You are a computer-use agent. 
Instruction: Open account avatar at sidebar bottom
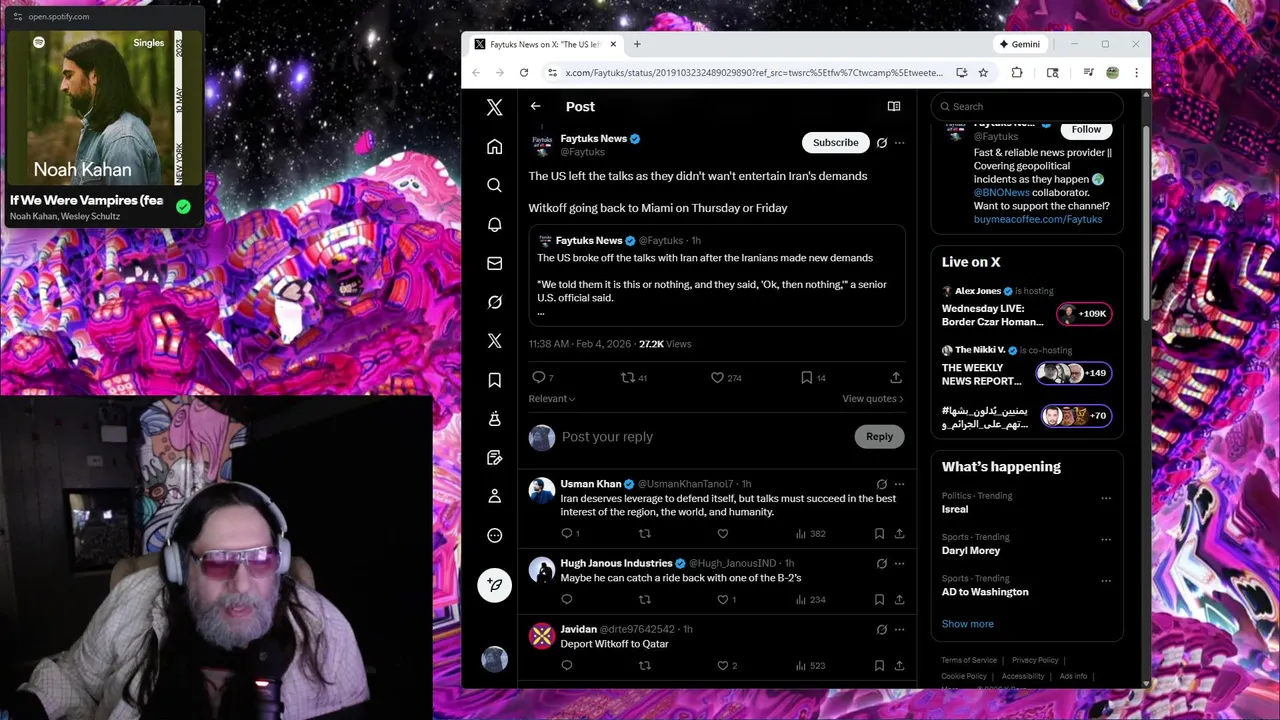(x=494, y=658)
